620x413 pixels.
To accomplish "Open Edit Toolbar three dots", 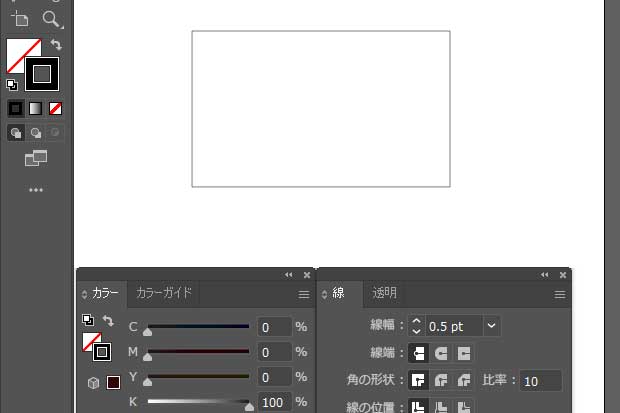I will 36,190.
